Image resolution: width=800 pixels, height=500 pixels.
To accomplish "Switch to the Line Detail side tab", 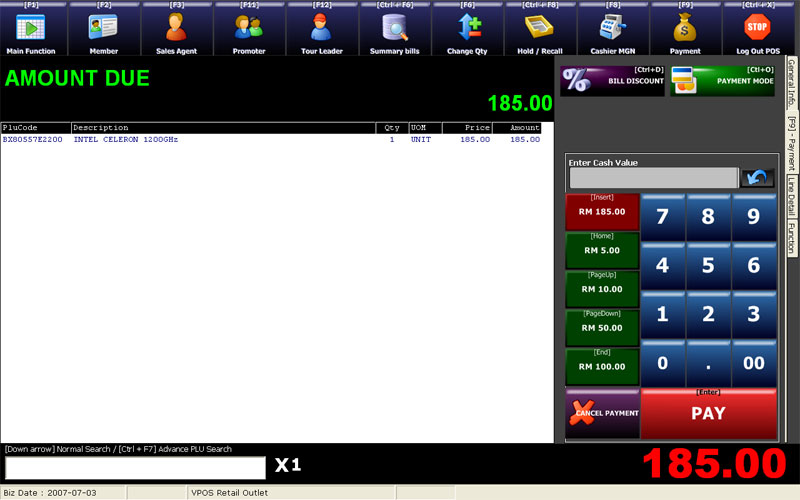I will point(791,196).
